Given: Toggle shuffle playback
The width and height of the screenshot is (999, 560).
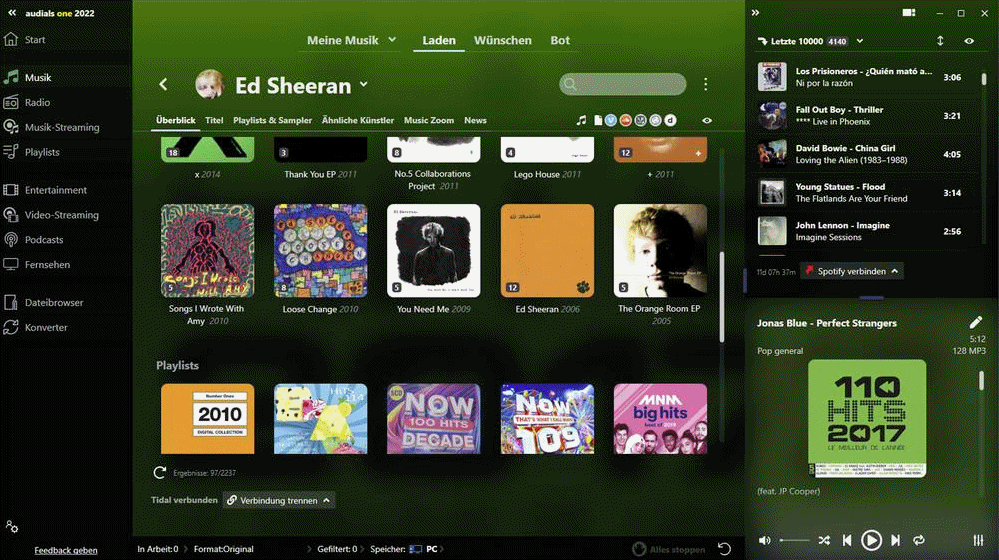Looking at the screenshot, I should pyautogui.click(x=824, y=540).
